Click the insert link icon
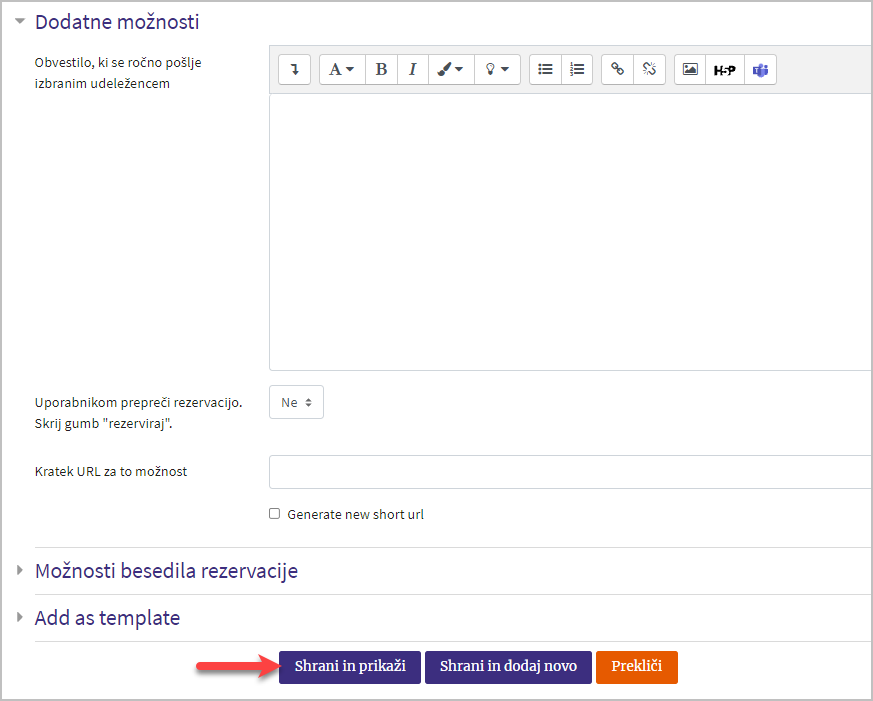Image resolution: width=873 pixels, height=701 pixels. coord(617,70)
